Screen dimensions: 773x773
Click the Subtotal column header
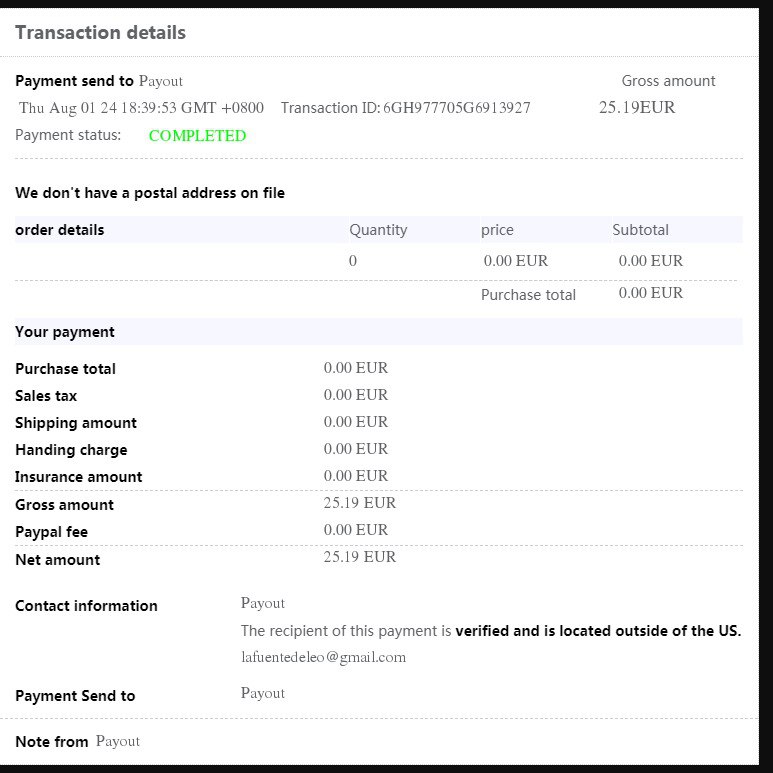[x=640, y=230]
